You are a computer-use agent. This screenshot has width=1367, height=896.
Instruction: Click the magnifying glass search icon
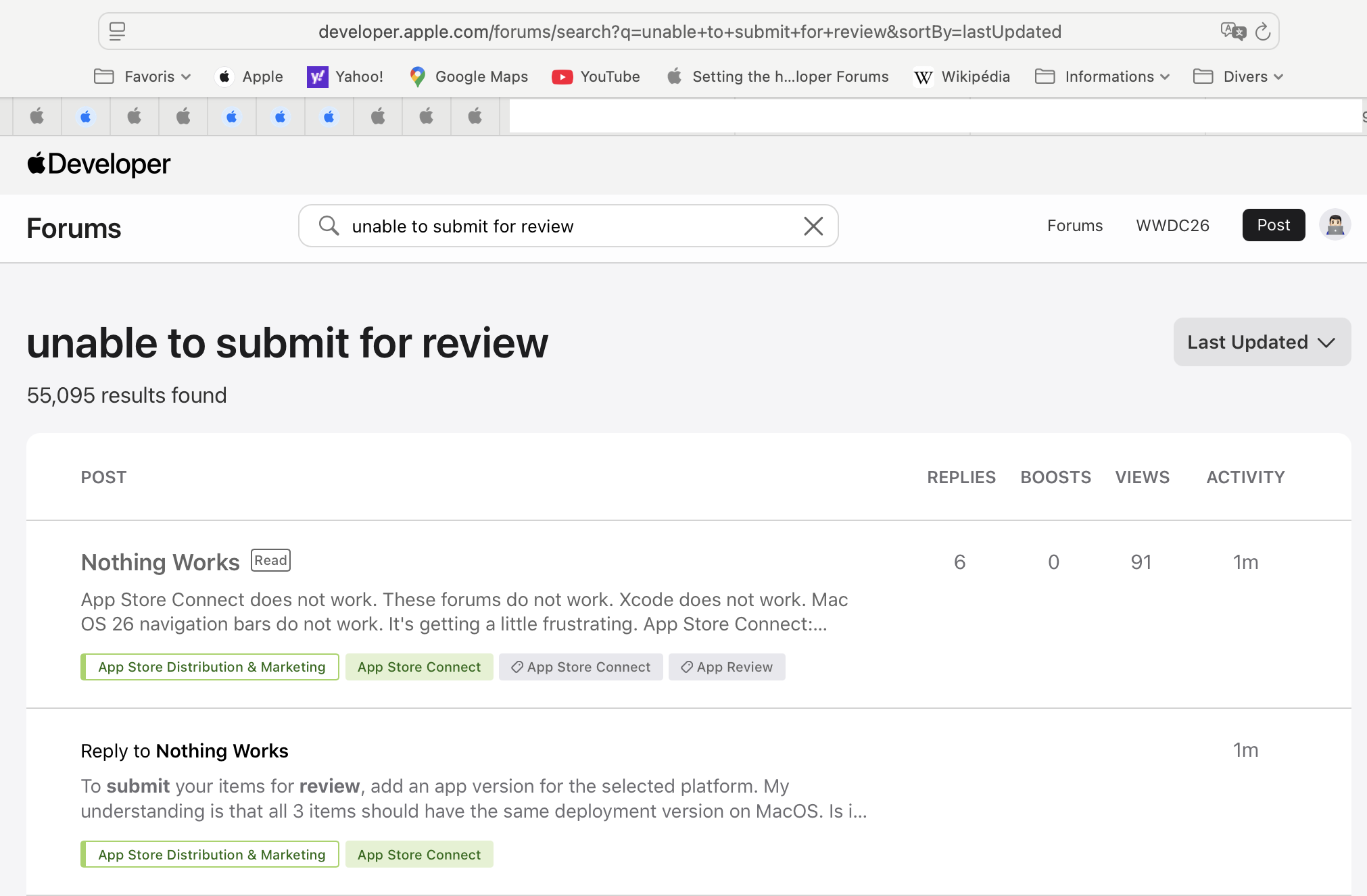[329, 226]
